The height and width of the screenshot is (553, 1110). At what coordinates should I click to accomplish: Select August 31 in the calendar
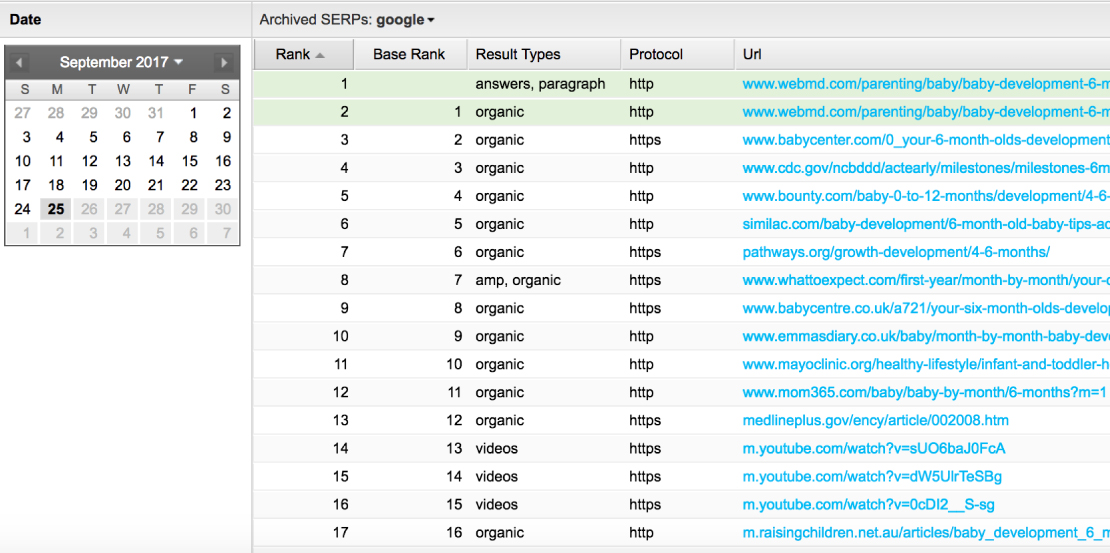pyautogui.click(x=156, y=113)
